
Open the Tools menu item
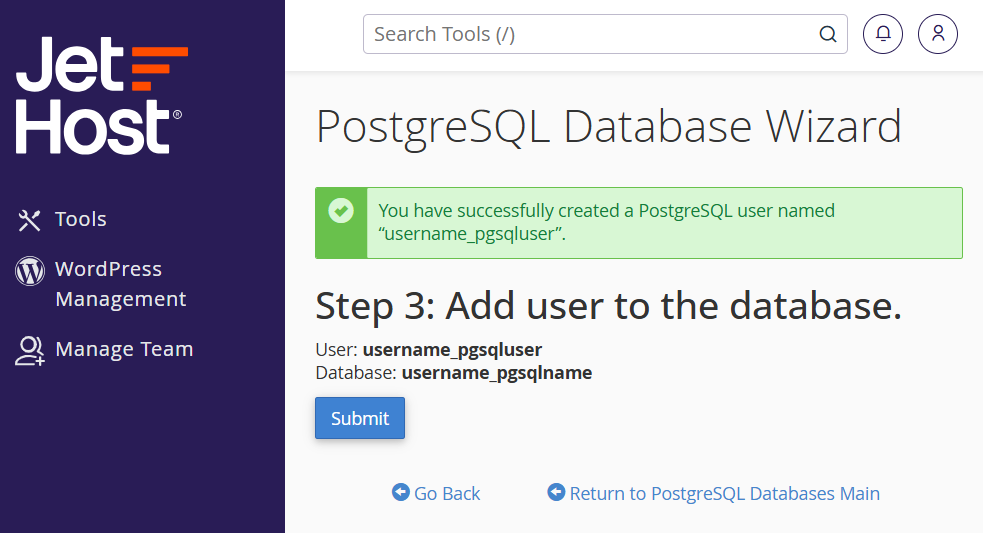[80, 219]
